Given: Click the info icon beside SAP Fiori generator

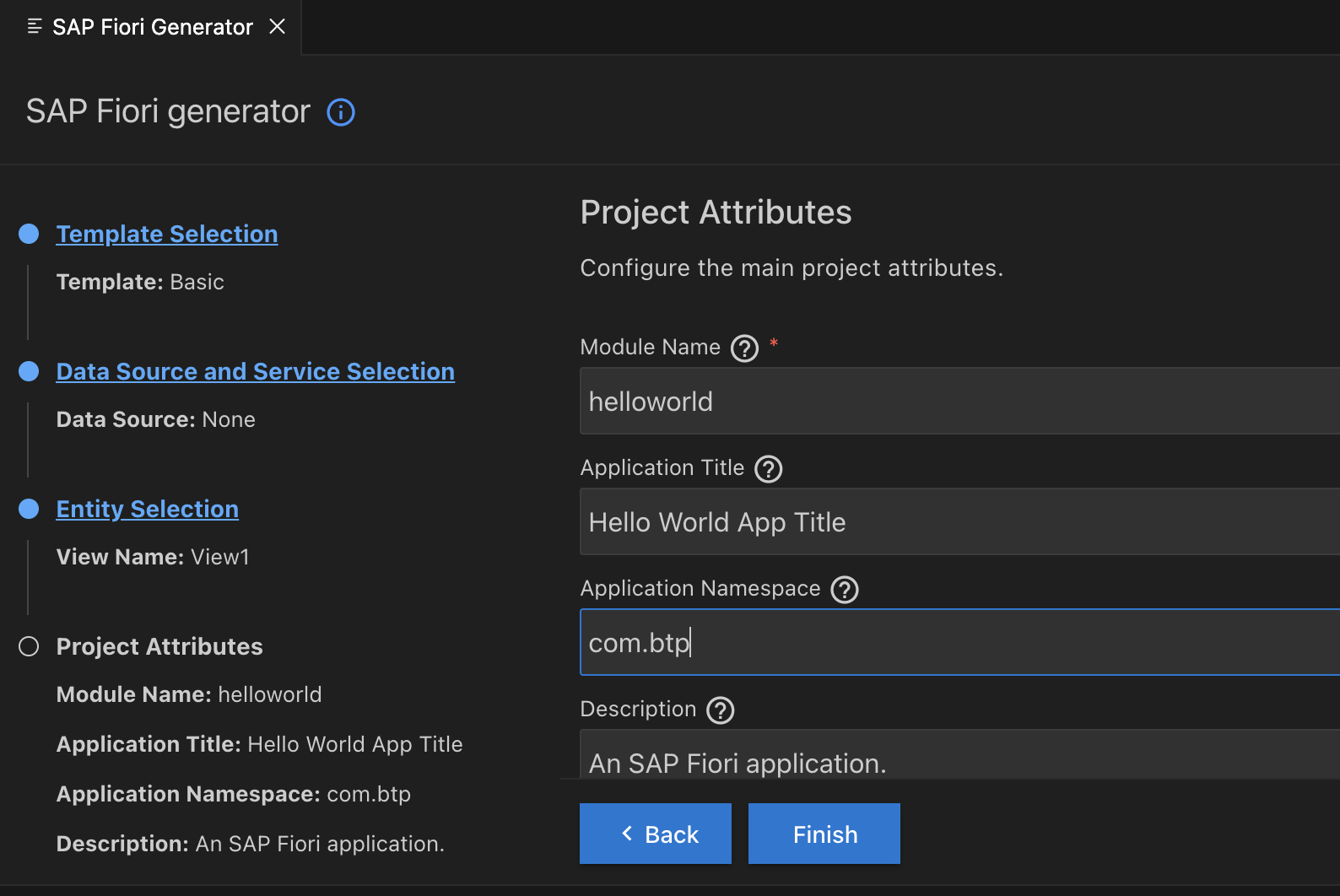Looking at the screenshot, I should [341, 112].
